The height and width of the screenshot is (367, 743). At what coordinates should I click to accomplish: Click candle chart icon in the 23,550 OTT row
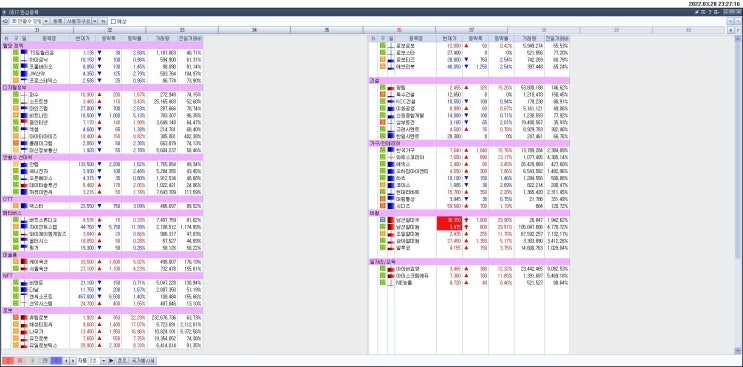pos(24,206)
